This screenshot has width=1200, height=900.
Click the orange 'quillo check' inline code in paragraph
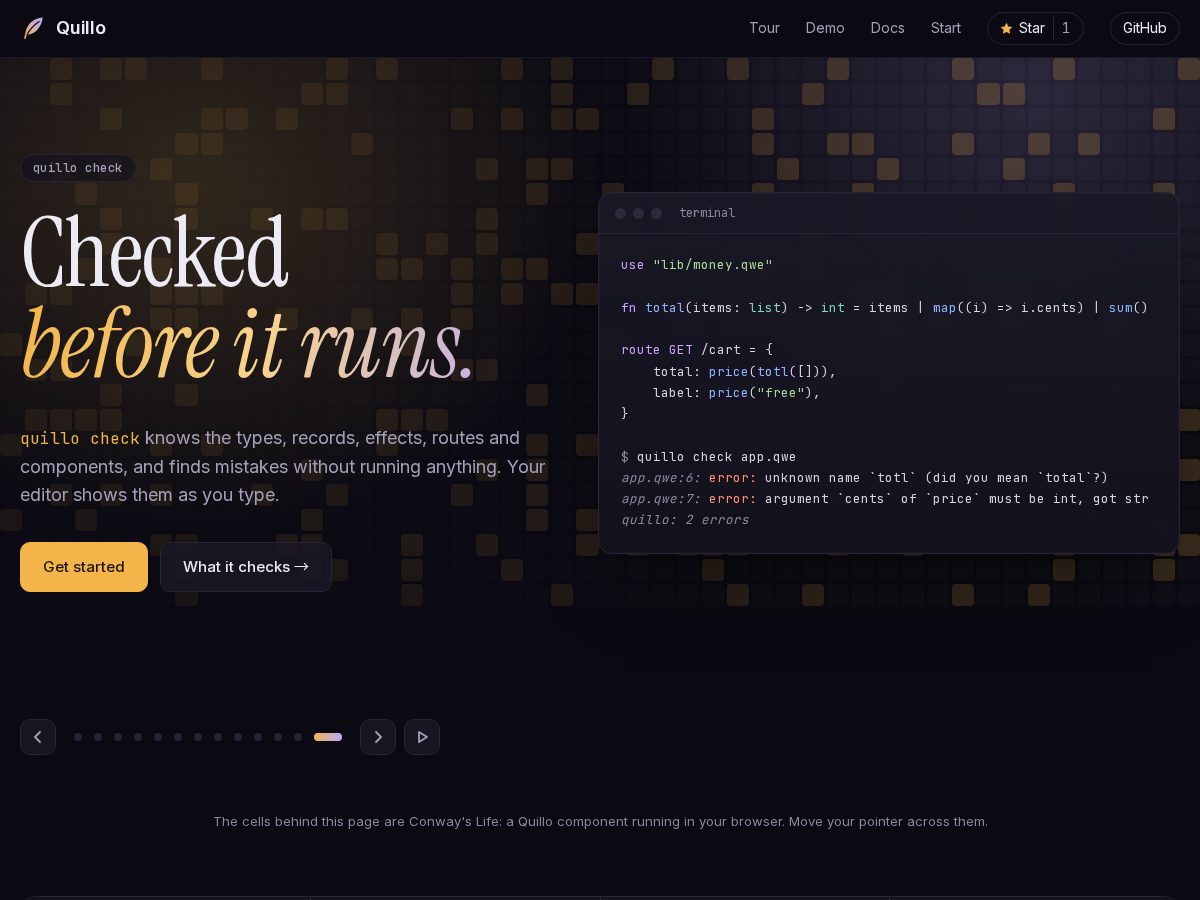[x=80, y=439]
